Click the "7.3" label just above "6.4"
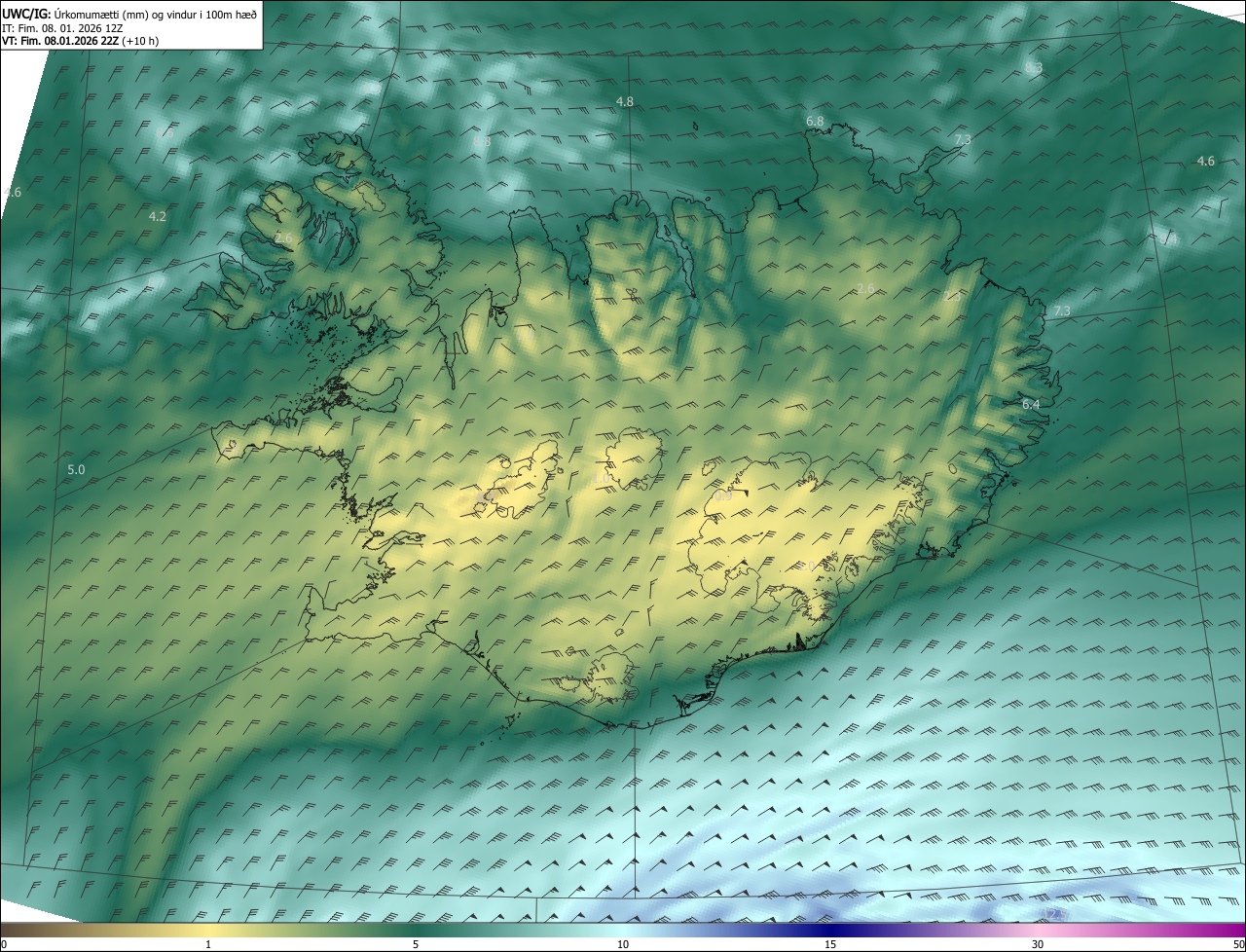 coord(1062,311)
